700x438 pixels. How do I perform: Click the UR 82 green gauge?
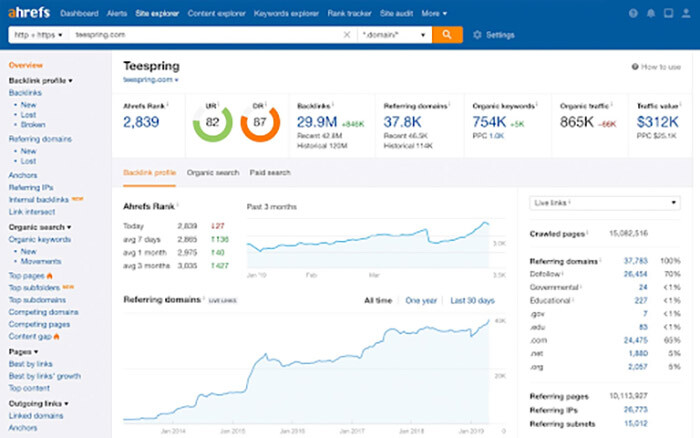point(212,122)
